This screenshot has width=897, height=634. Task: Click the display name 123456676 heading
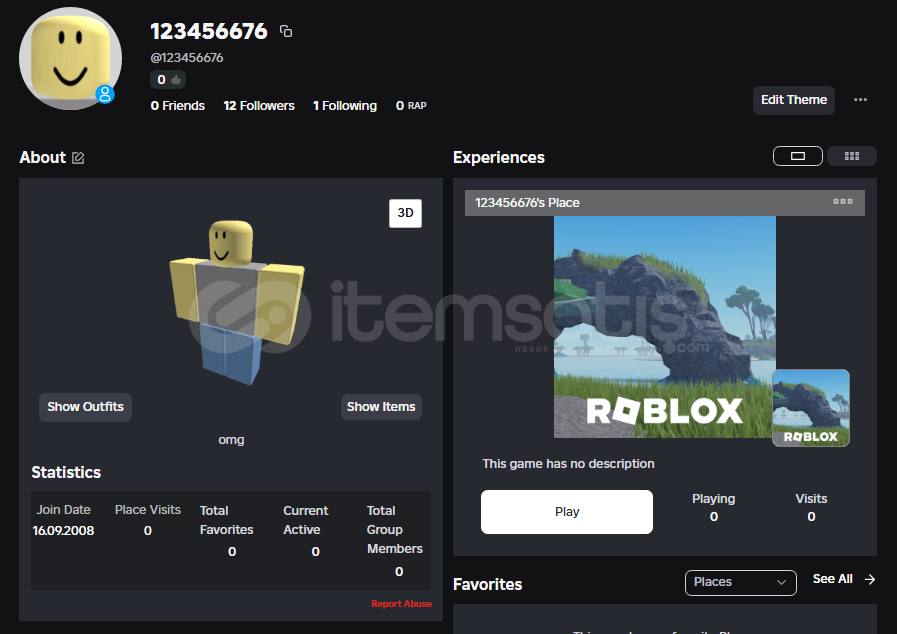209,31
